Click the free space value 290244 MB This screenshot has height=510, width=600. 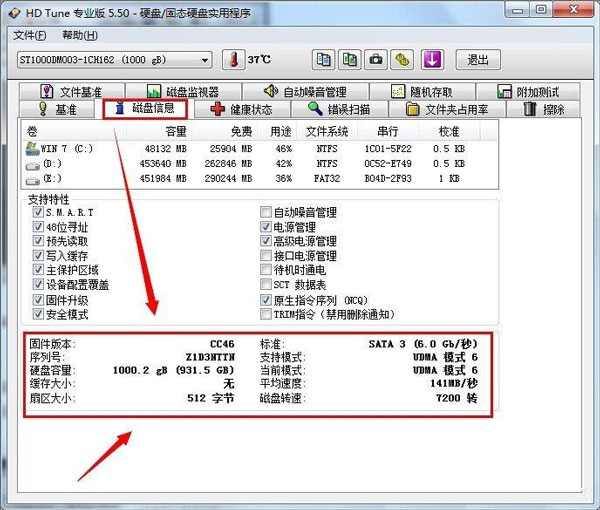pos(228,179)
